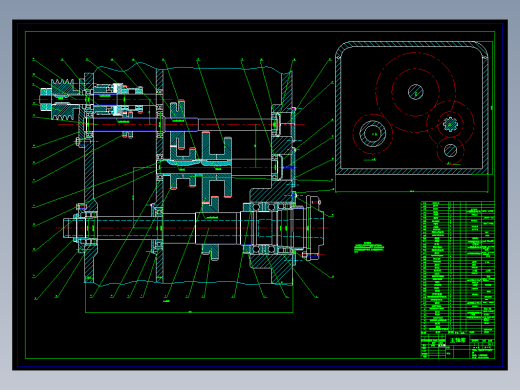Click the 主轴箱 title in the title block

[x=458, y=340]
